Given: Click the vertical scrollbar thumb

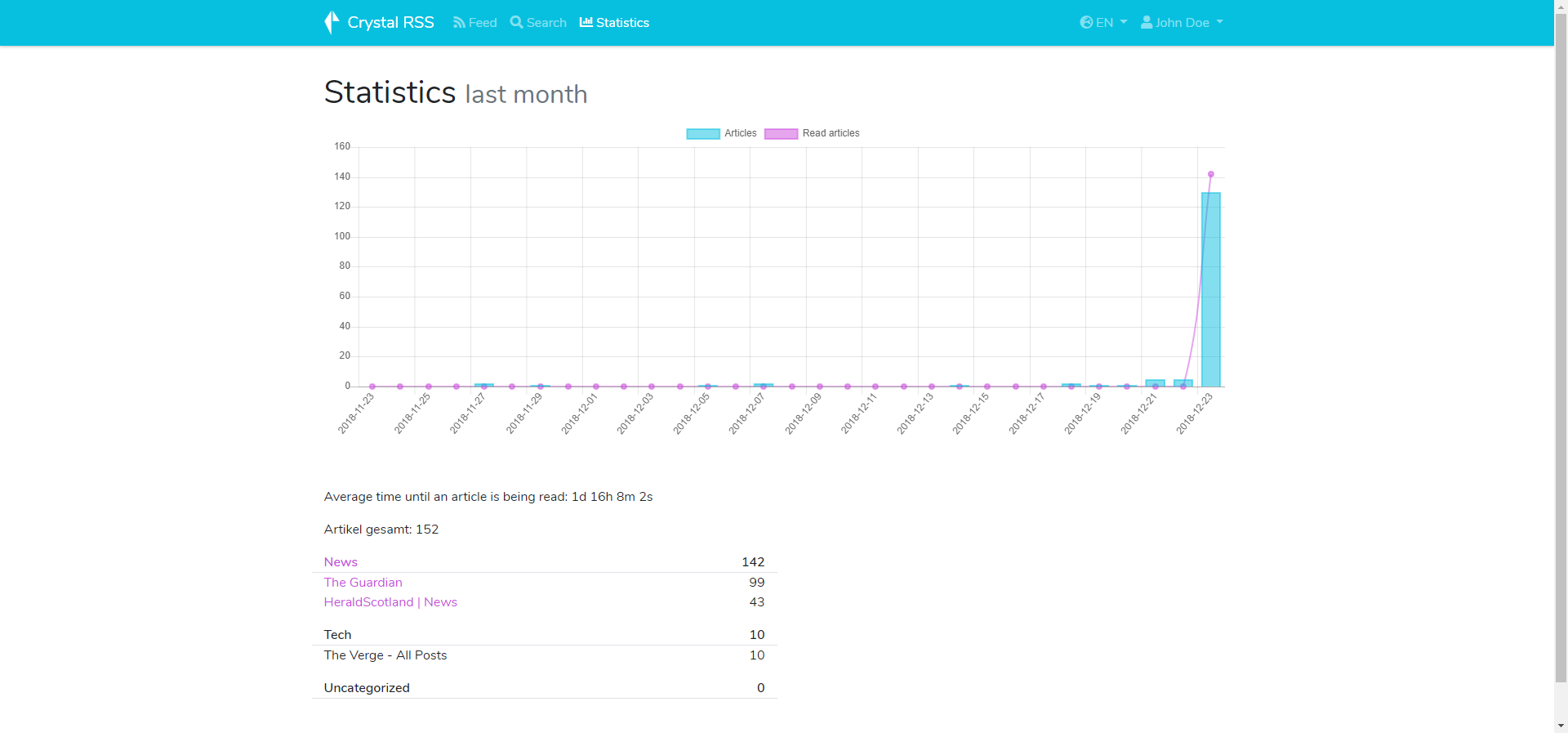Looking at the screenshot, I should (1561, 347).
